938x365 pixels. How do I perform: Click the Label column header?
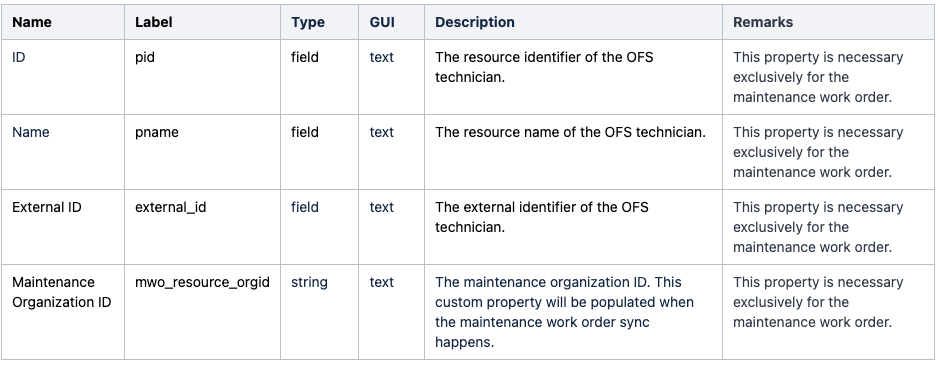click(x=154, y=22)
